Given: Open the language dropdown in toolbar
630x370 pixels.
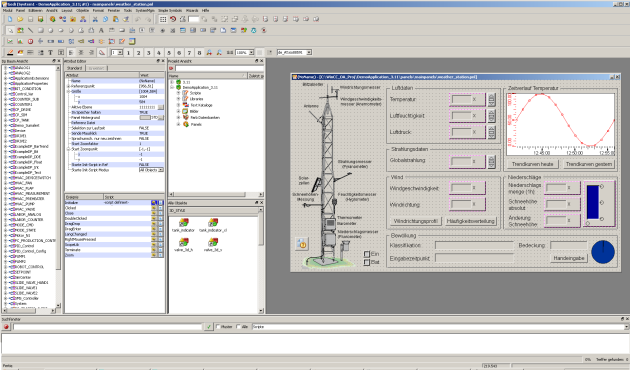Looking at the screenshot, I should click(309, 53).
